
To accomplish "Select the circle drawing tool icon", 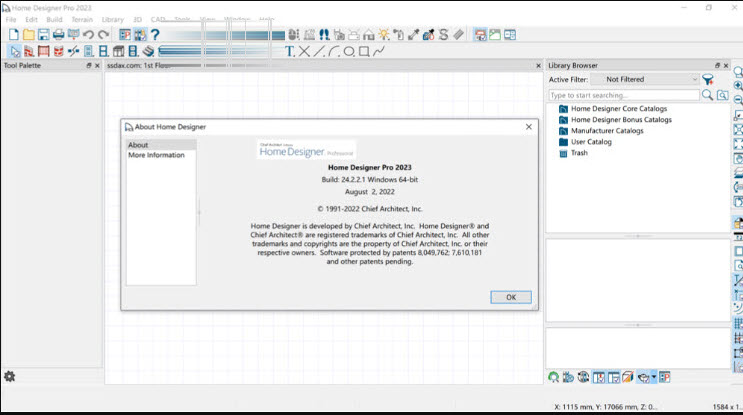I will [348, 51].
